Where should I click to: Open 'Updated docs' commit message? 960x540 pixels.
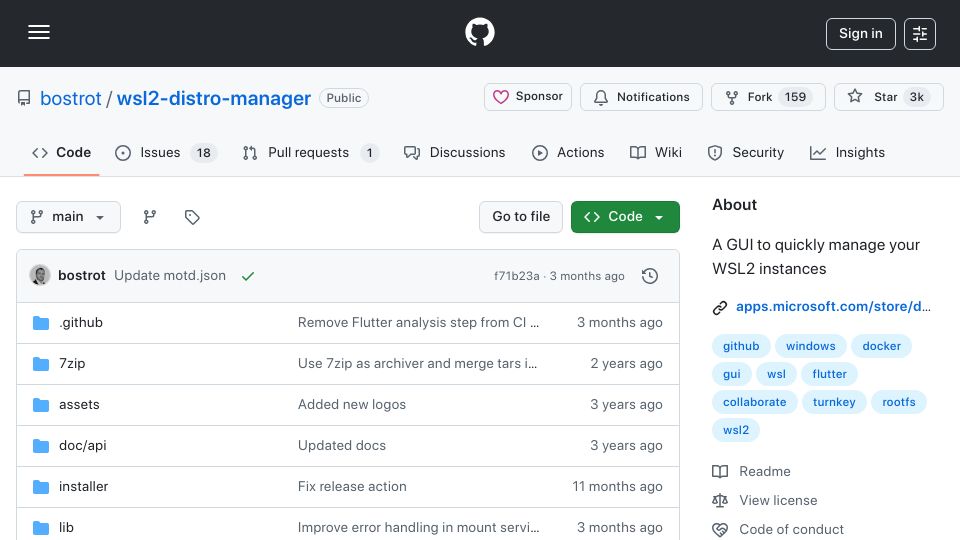pyautogui.click(x=342, y=446)
